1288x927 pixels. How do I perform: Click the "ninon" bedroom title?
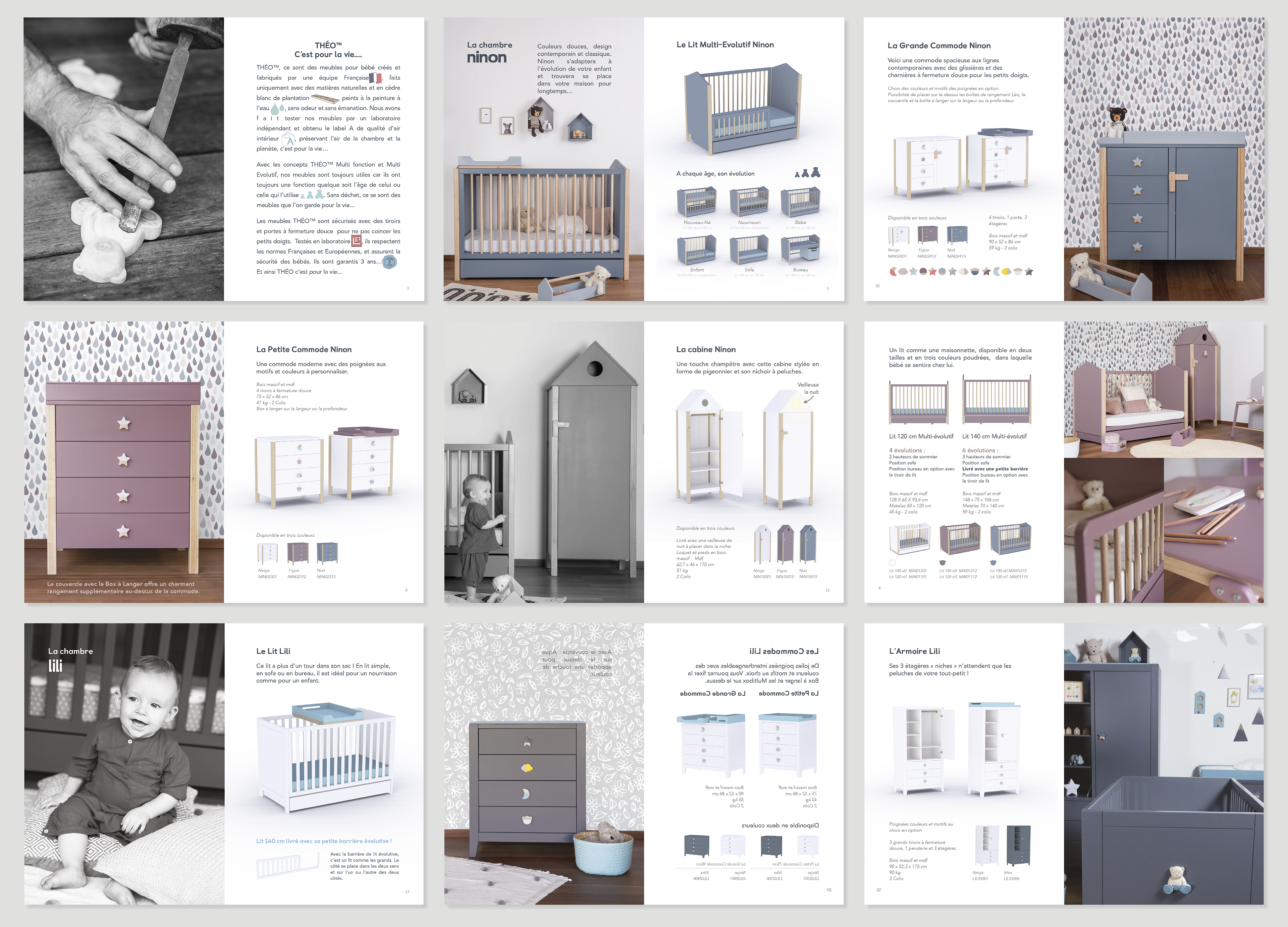[x=487, y=57]
